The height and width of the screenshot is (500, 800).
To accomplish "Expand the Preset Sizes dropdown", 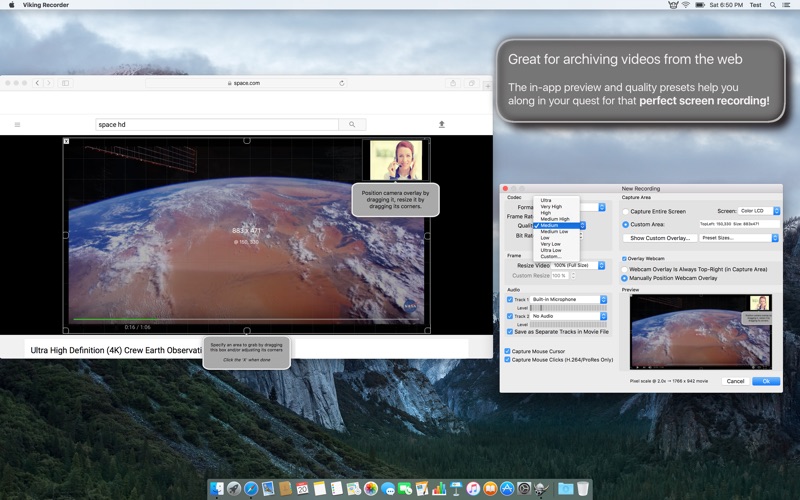I will tap(738, 238).
